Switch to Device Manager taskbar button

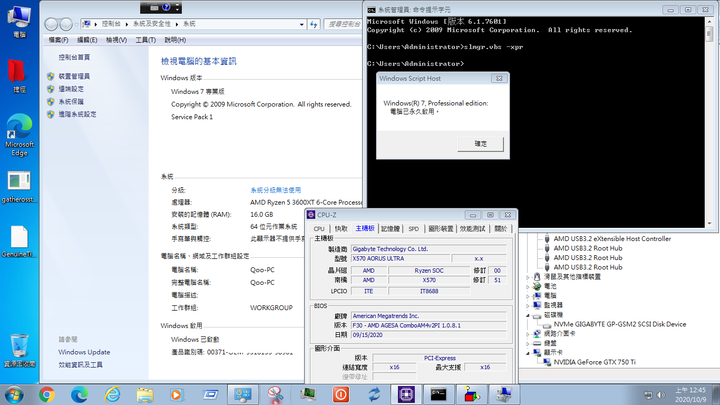tap(504, 394)
